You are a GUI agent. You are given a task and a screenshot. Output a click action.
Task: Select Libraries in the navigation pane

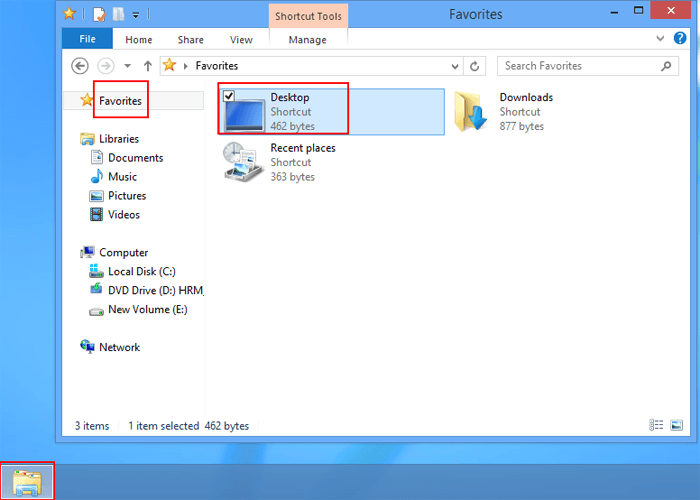pyautogui.click(x=119, y=139)
